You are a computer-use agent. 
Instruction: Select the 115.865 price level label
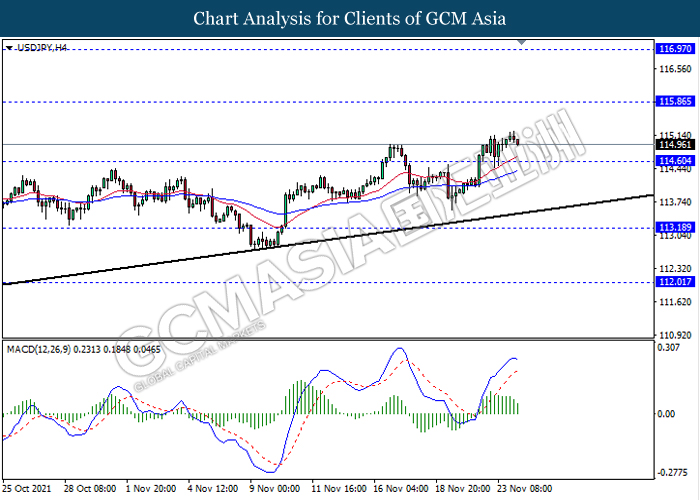(675, 101)
